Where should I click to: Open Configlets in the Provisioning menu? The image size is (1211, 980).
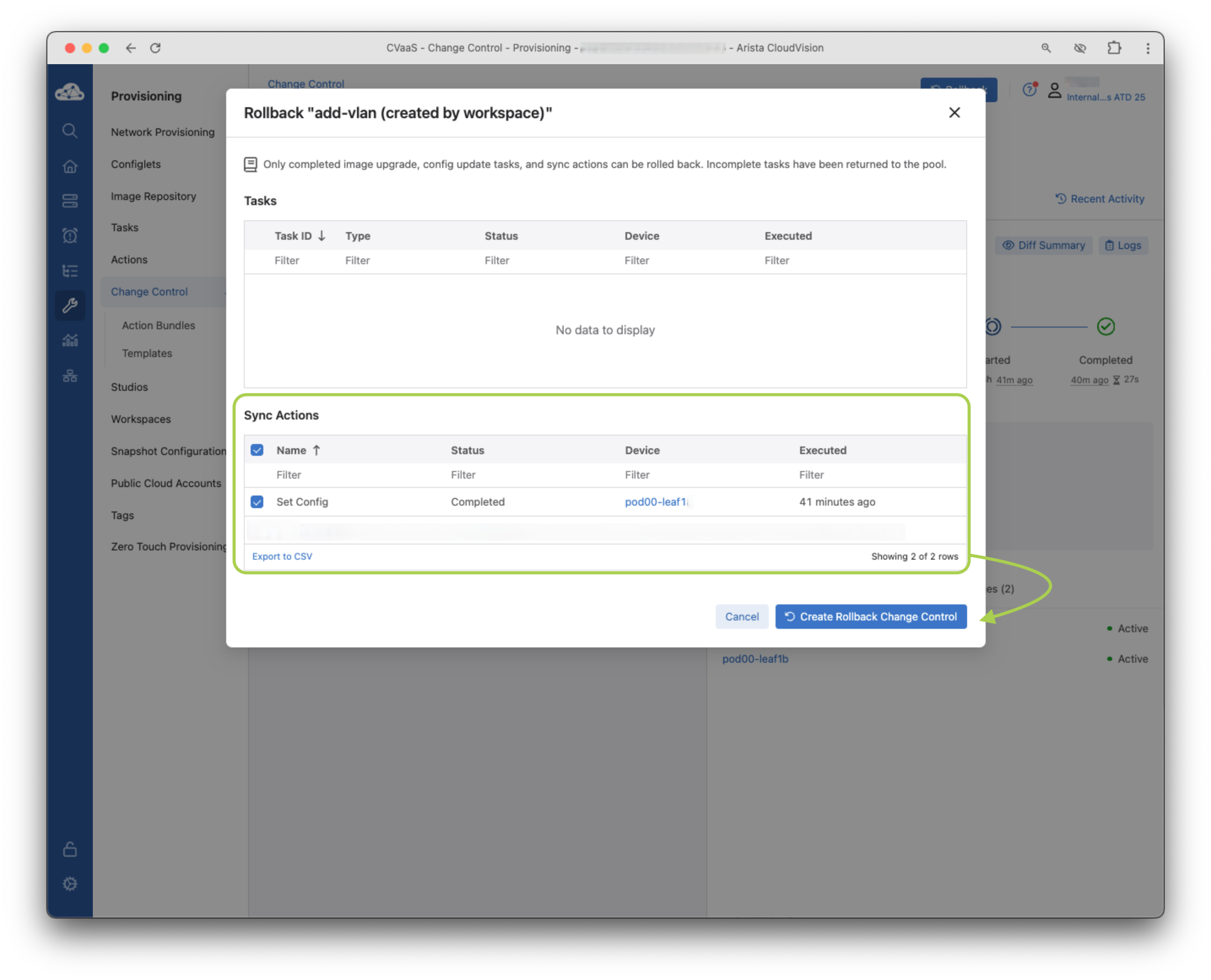click(x=135, y=164)
